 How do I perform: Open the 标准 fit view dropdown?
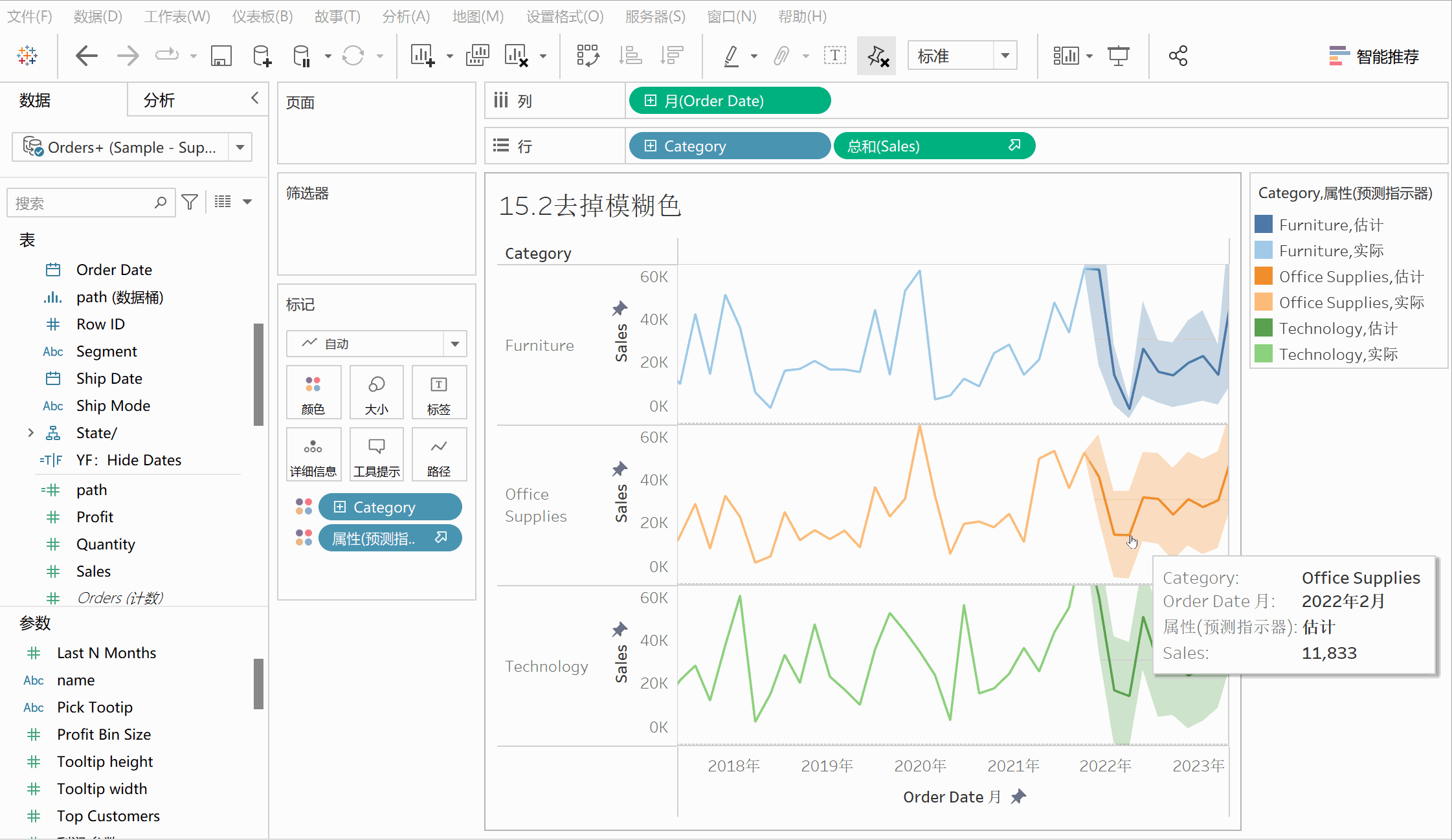pyautogui.click(x=962, y=56)
